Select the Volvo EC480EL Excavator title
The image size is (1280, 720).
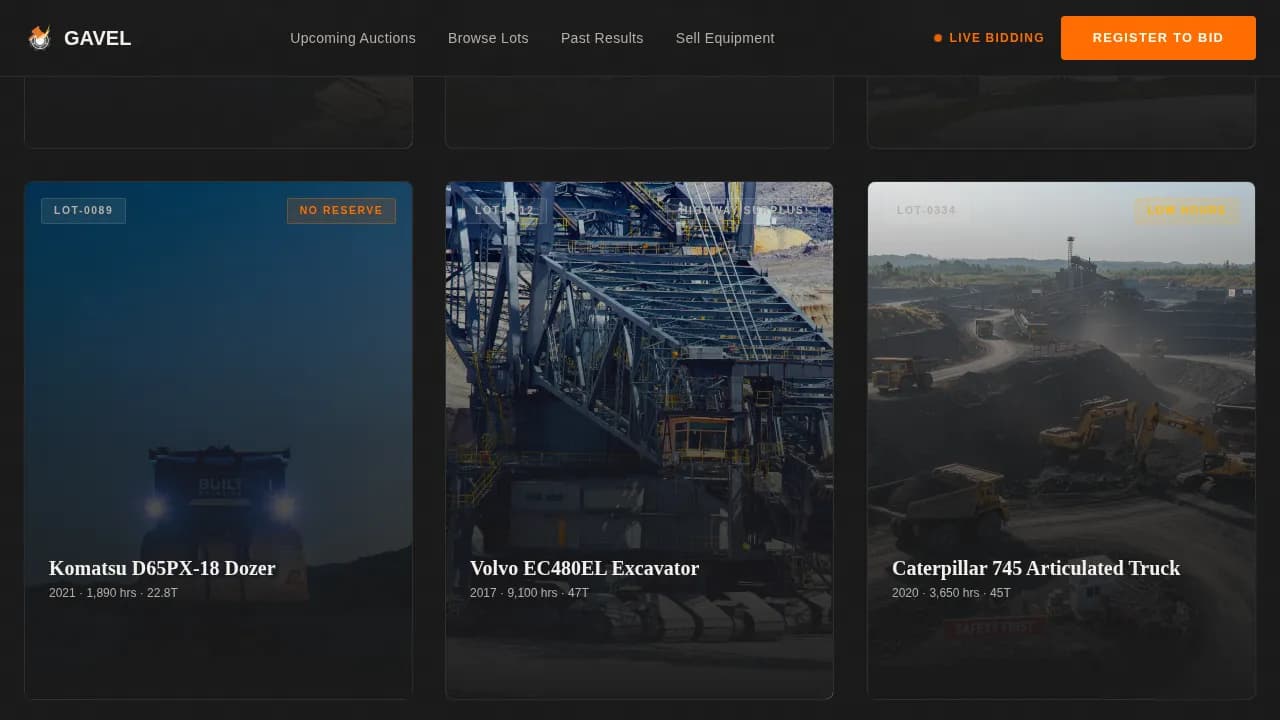click(x=584, y=568)
